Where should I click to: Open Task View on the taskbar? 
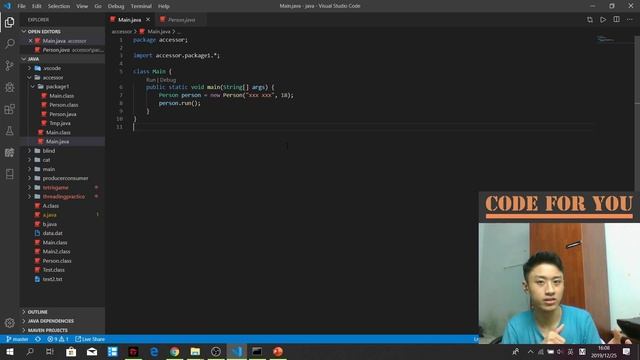click(50, 352)
